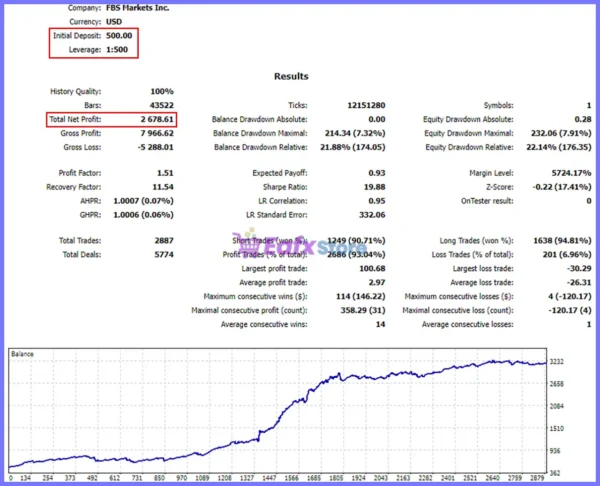
Task: Select Balance Drawdown Relative value 21.88% (174.05)
Action: point(352,147)
